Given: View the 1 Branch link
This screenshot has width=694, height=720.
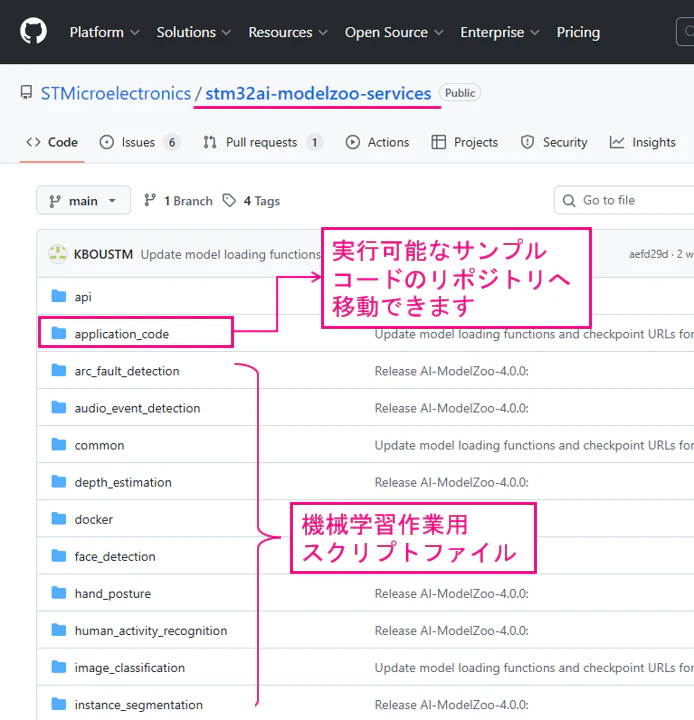Looking at the screenshot, I should pos(178,201).
